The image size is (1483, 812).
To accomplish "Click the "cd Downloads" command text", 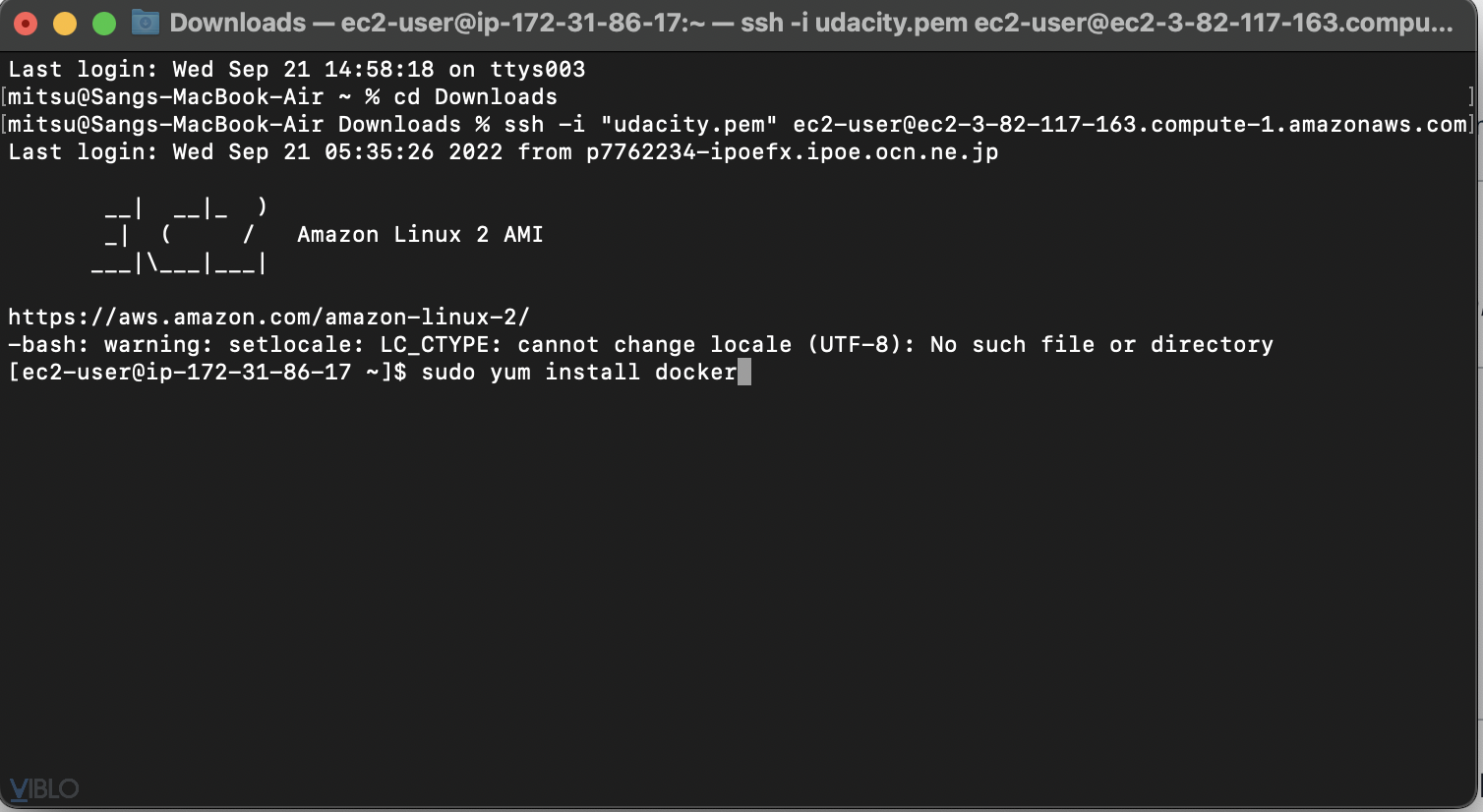I will click(475, 96).
